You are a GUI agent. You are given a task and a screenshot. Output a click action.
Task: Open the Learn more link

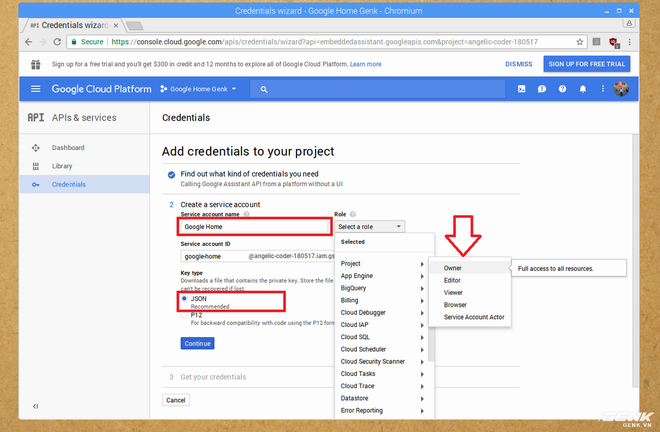pyautogui.click(x=365, y=64)
